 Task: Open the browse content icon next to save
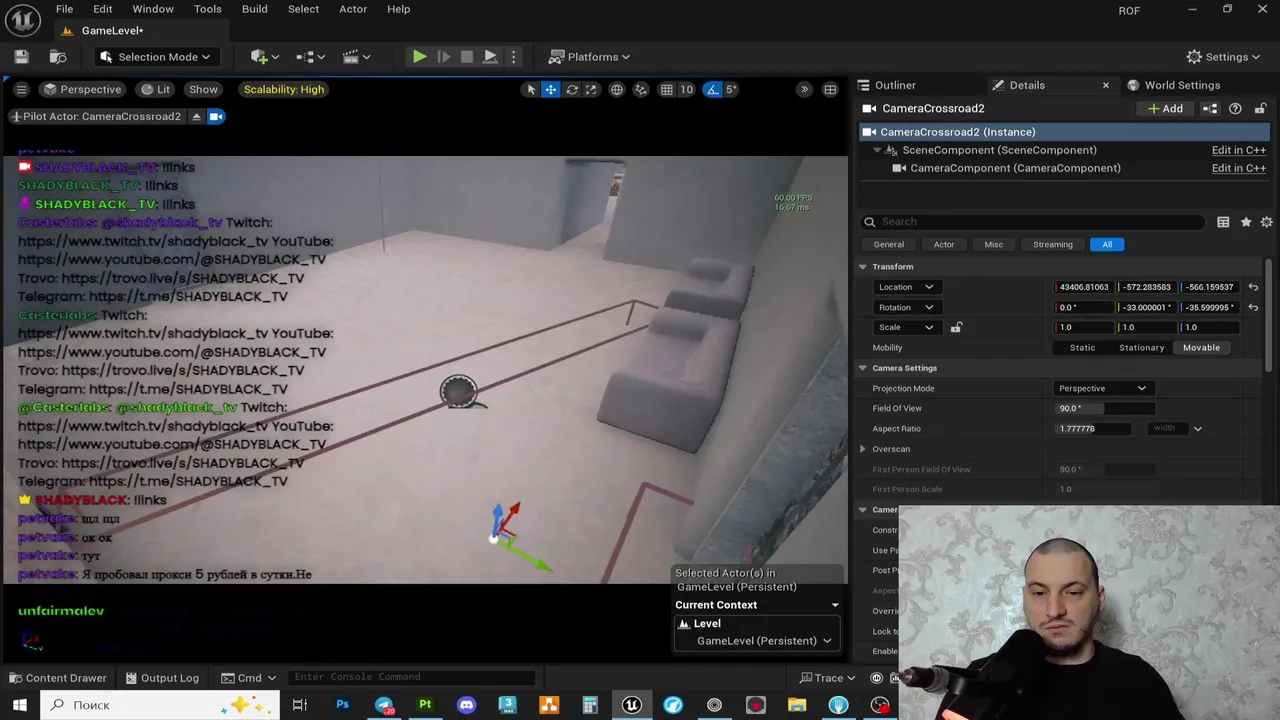click(x=58, y=57)
